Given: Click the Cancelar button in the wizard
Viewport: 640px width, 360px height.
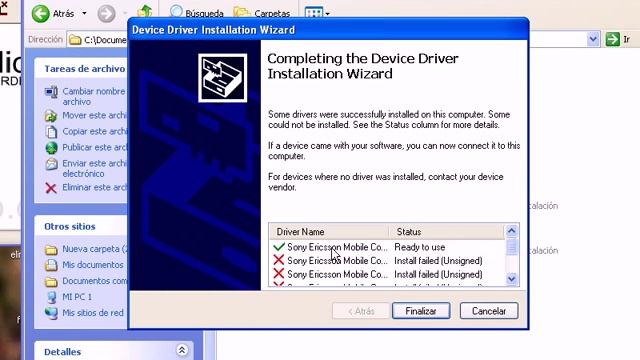Looking at the screenshot, I should click(x=489, y=311).
